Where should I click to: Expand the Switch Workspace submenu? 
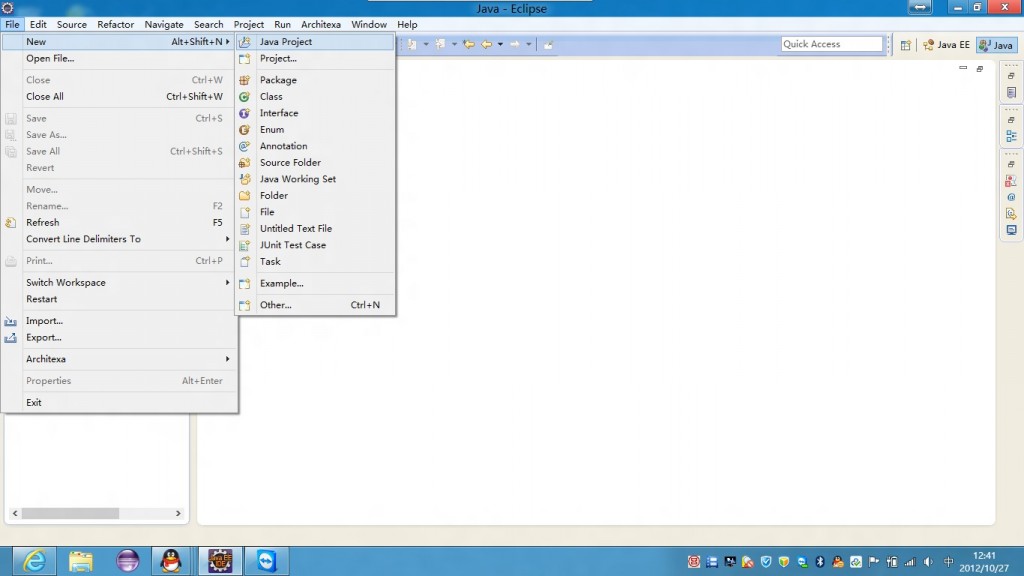point(227,282)
